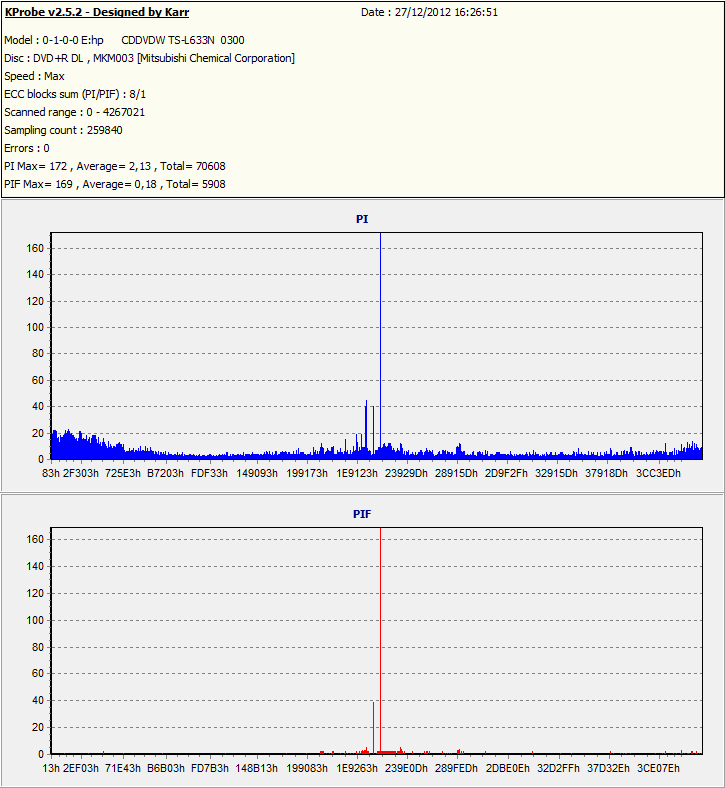Click the B7203h axis label
The width and height of the screenshot is (725, 788).
(x=165, y=473)
